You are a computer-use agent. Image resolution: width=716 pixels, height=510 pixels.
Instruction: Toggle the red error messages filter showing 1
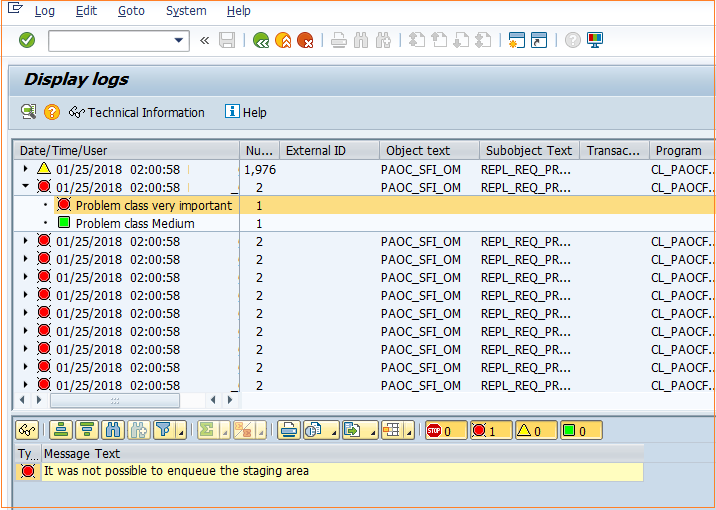pyautogui.click(x=491, y=430)
